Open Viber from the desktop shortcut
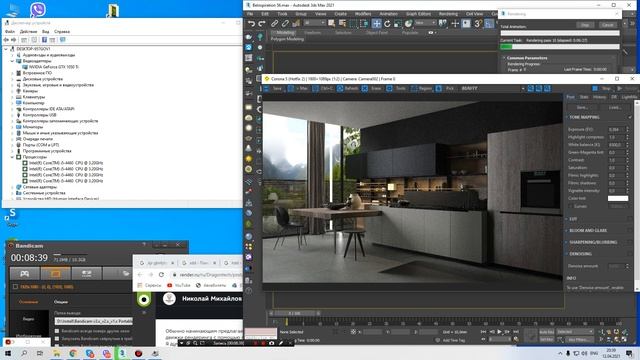The image size is (640, 360). click(38, 9)
